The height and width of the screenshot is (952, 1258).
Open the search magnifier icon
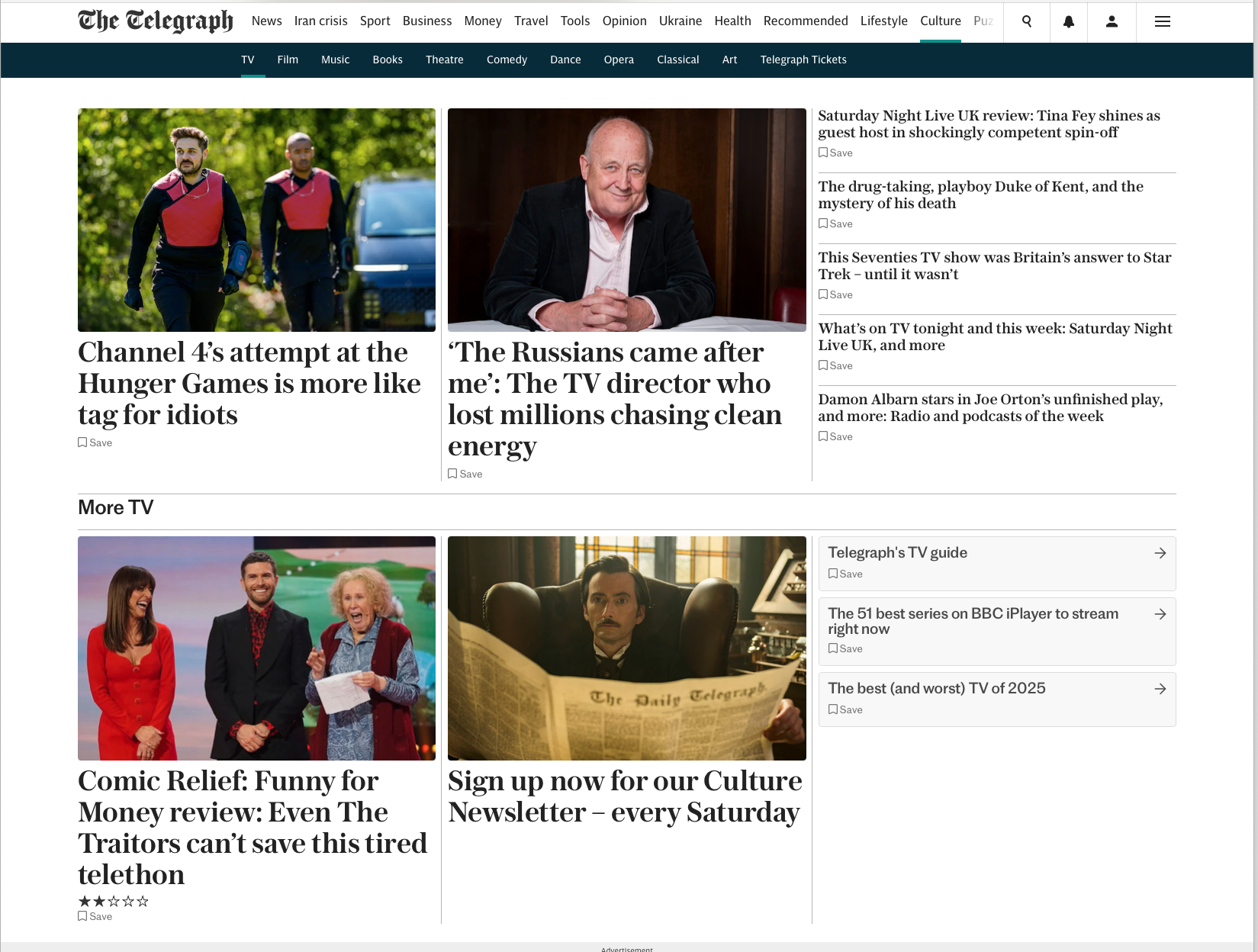[x=1027, y=21]
